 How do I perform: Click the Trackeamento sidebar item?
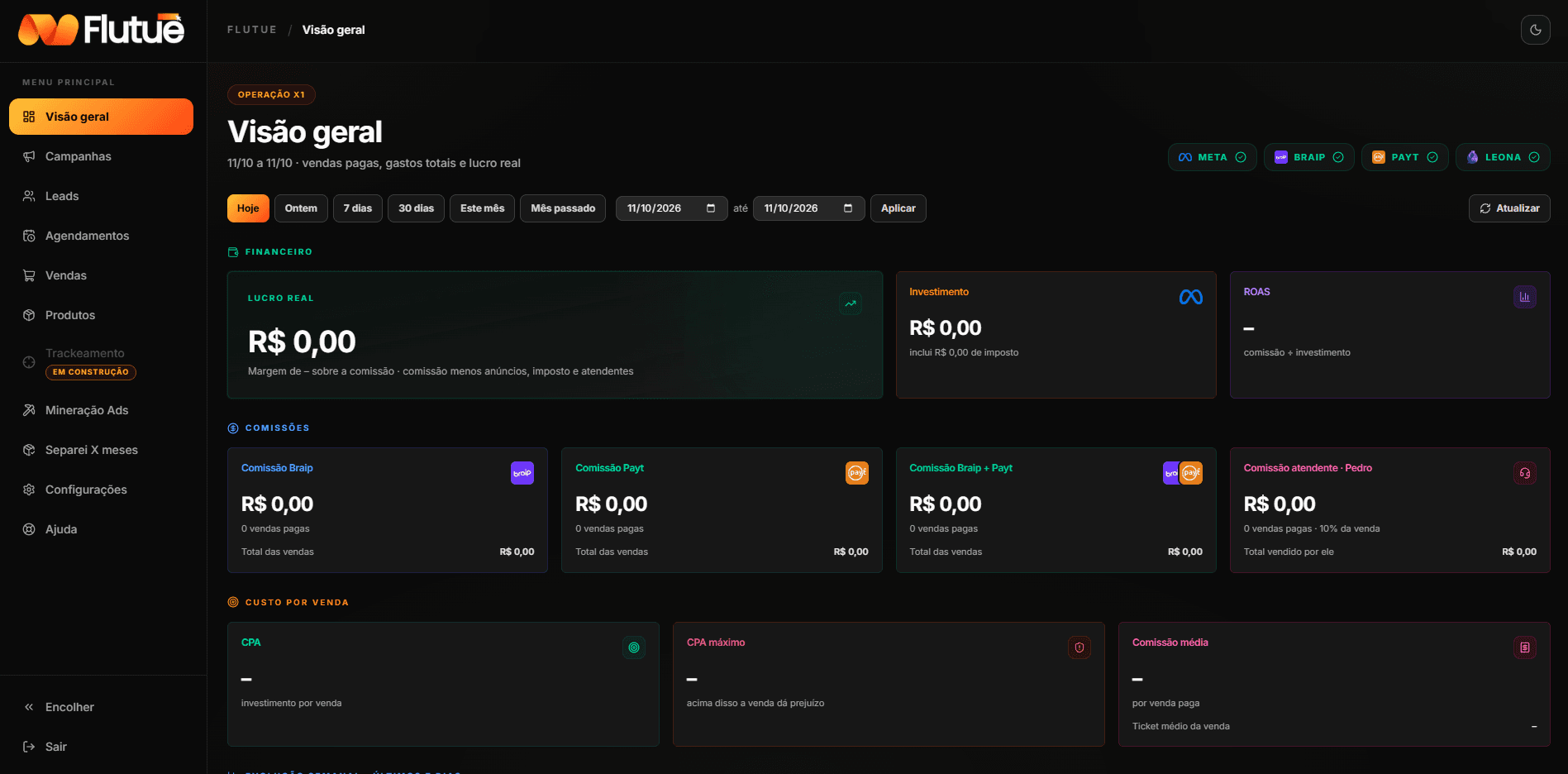point(101,362)
